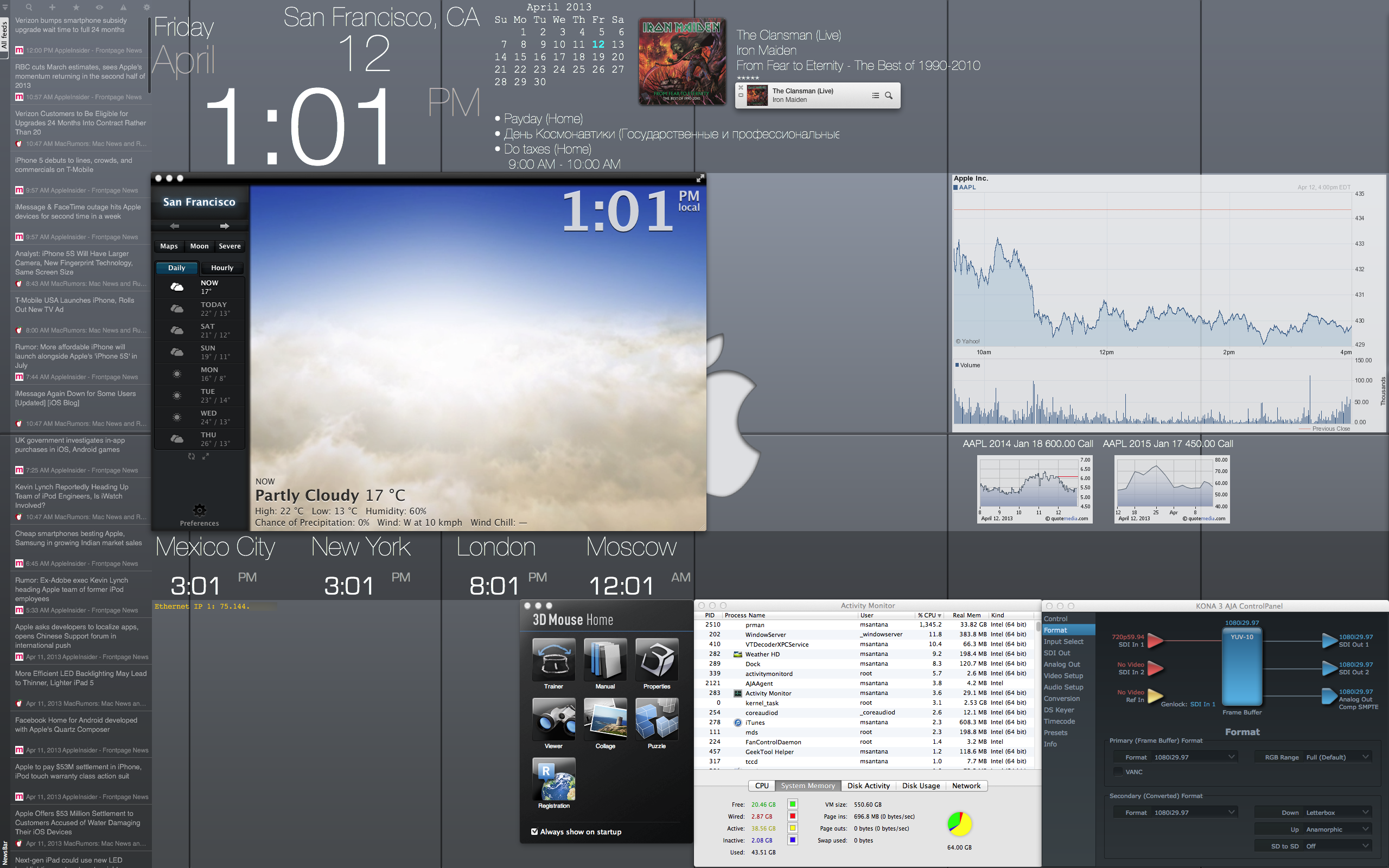Image resolution: width=1389 pixels, height=868 pixels.
Task: Uncheck Always show on startup
Action: tap(534, 831)
